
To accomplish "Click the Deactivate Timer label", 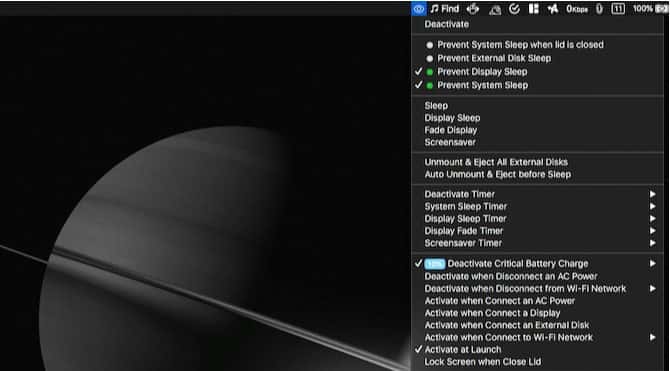I will tap(459, 194).
